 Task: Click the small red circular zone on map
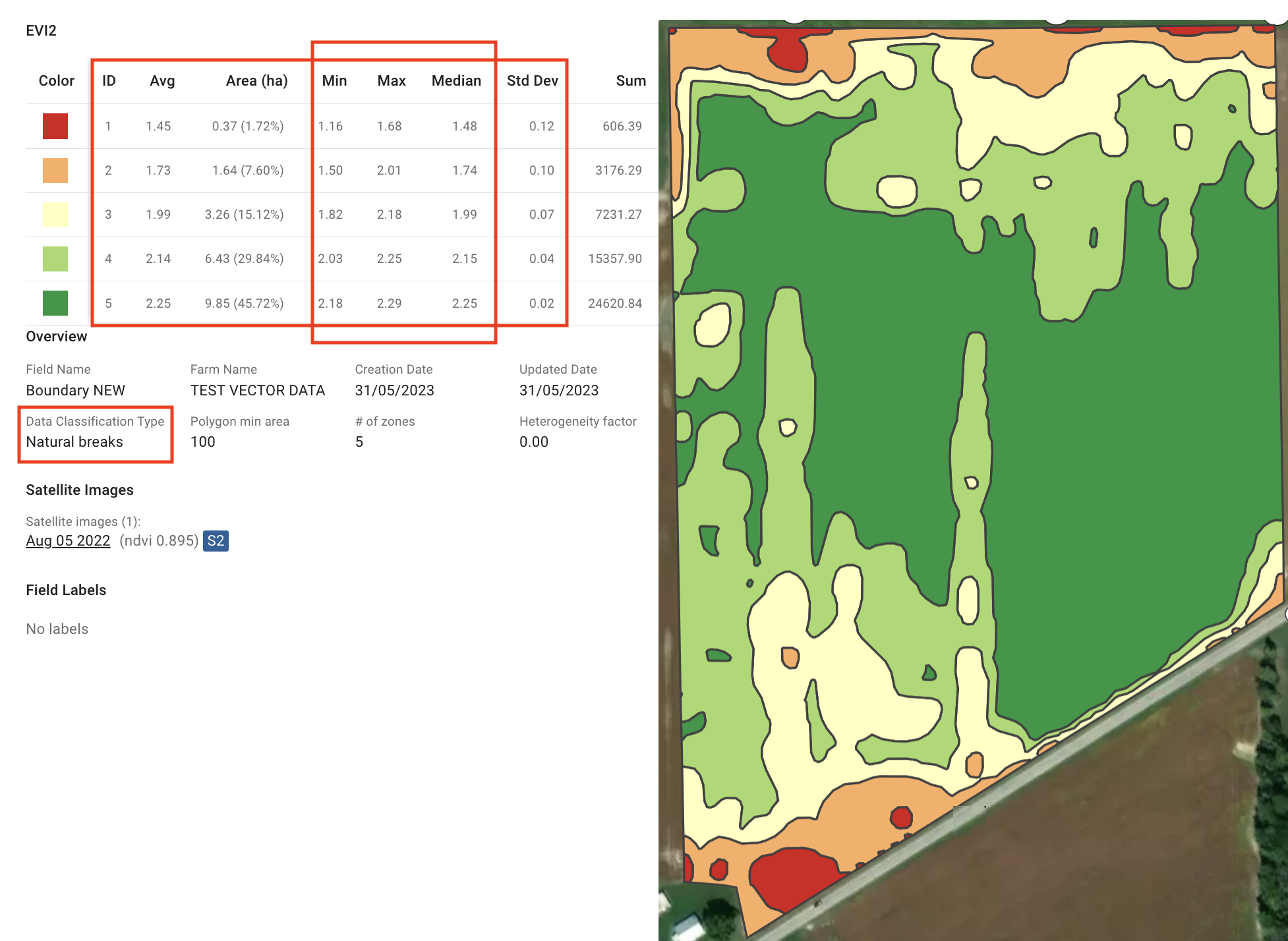[x=901, y=817]
